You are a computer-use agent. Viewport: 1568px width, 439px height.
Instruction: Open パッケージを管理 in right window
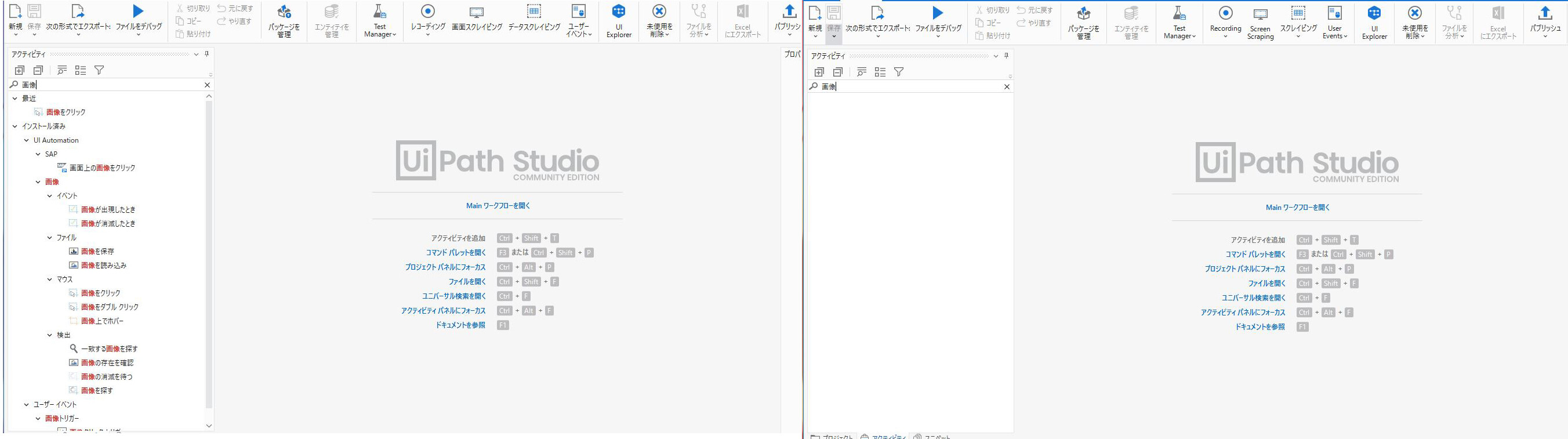(x=1083, y=23)
